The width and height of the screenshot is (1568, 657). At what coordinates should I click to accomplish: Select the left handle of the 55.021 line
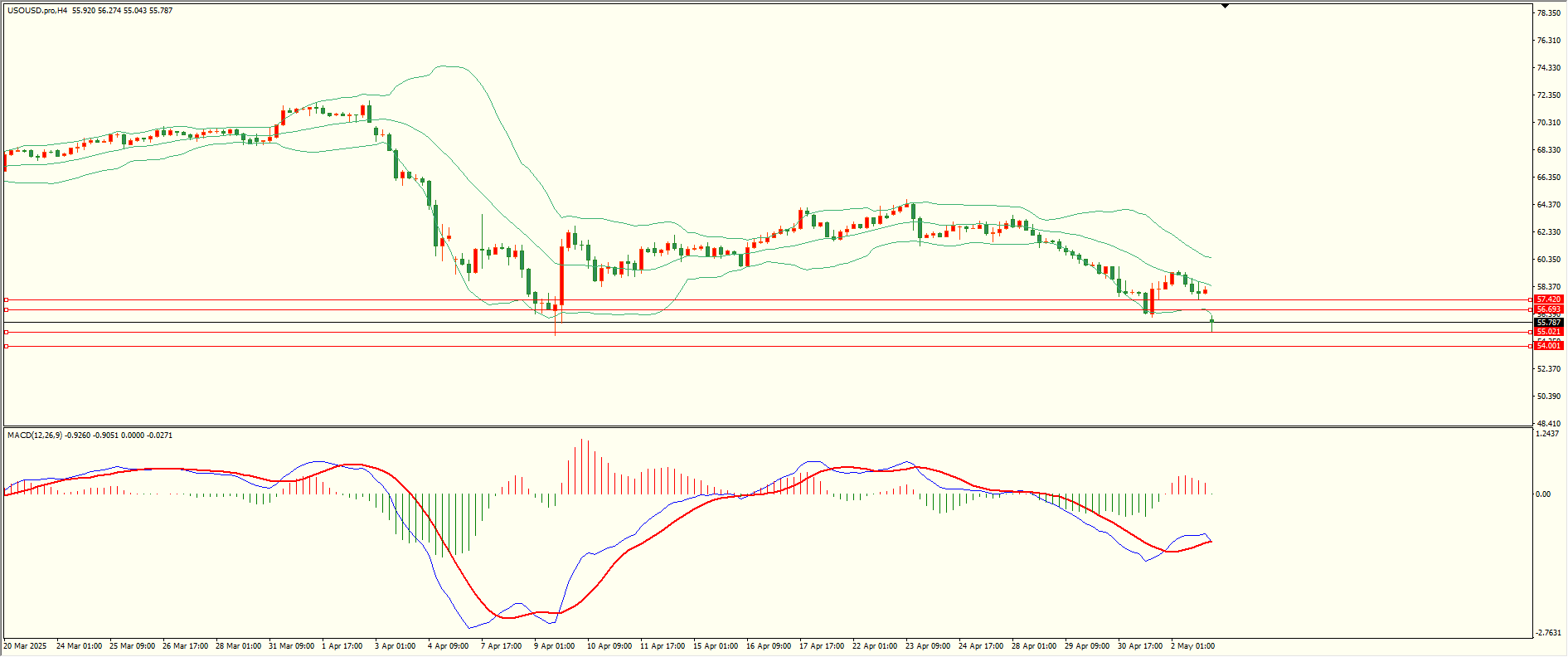7,332
